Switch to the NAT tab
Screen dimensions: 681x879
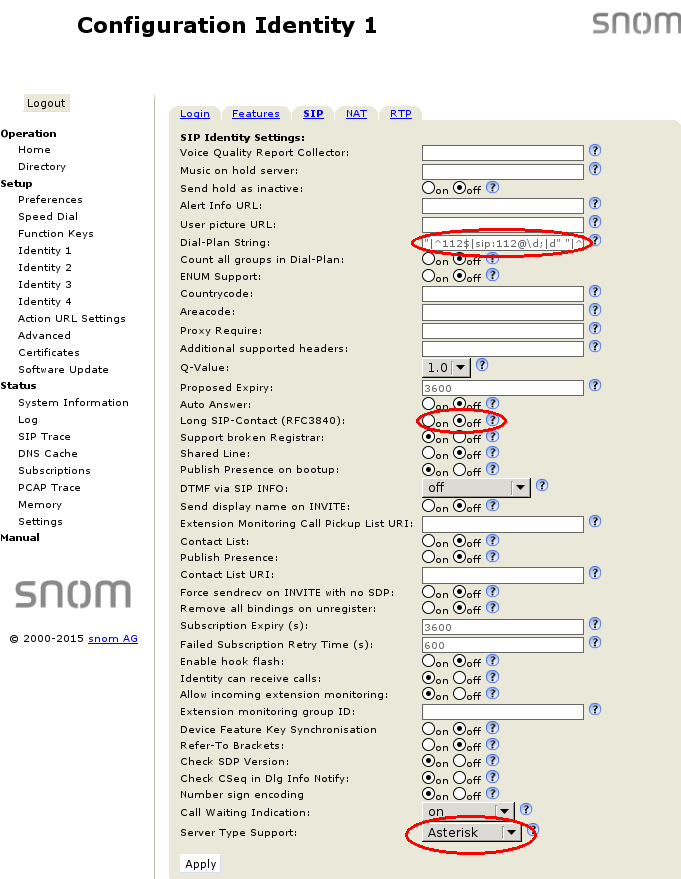click(x=356, y=114)
